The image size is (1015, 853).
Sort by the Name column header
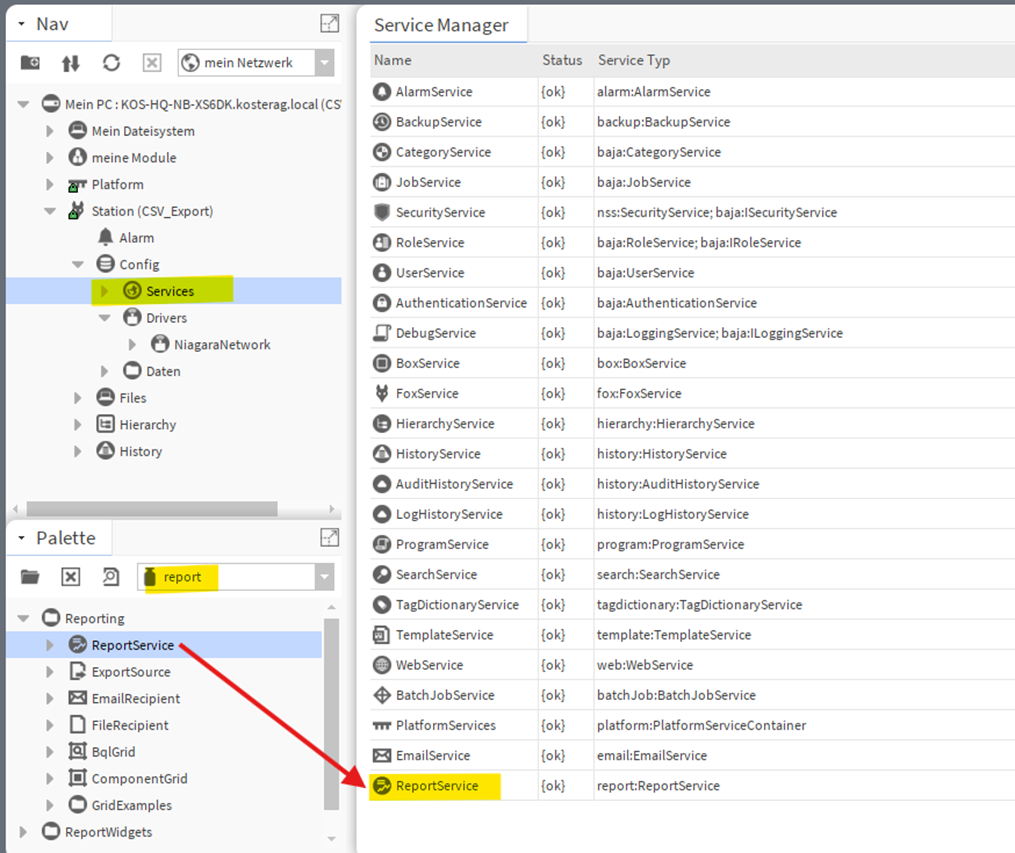[x=392, y=60]
